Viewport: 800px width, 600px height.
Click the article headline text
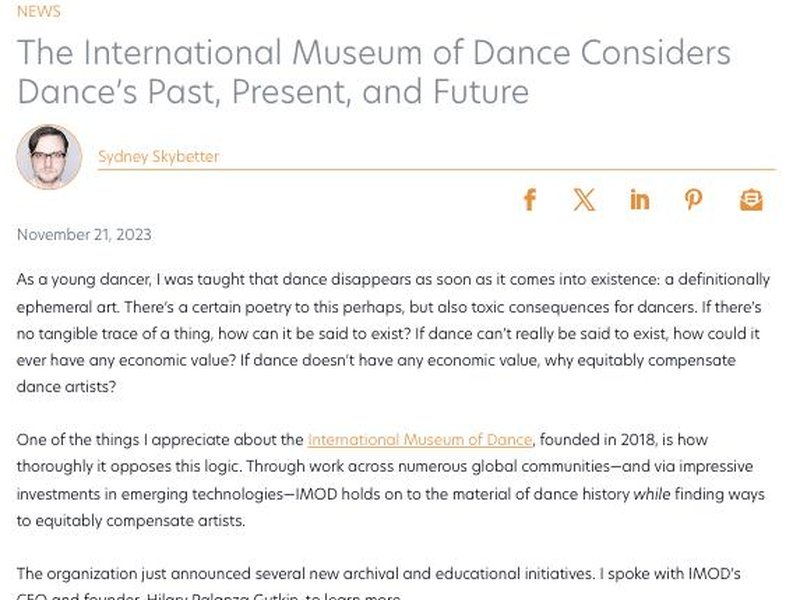pyautogui.click(x=374, y=72)
